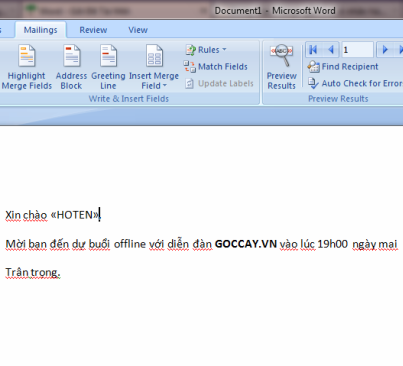The image size is (403, 366).
Task: Click Match Fields
Action: 216,67
